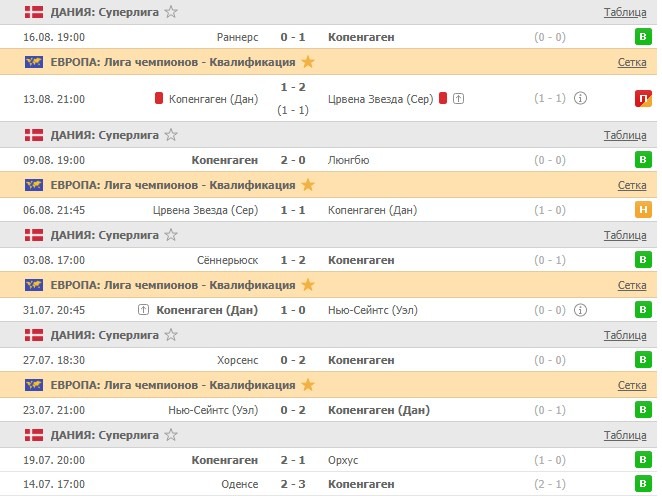Open Таблица link above Раннерс – Копенгаген match
Viewport: 662px width, 496px height.
tap(625, 12)
